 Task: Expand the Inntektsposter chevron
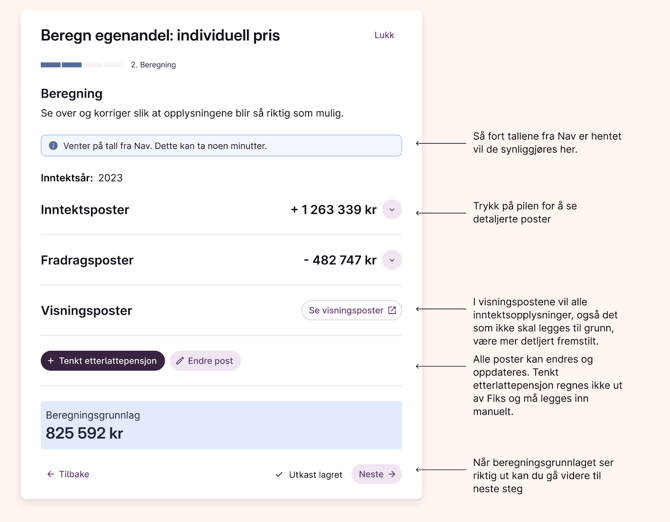[x=392, y=210]
